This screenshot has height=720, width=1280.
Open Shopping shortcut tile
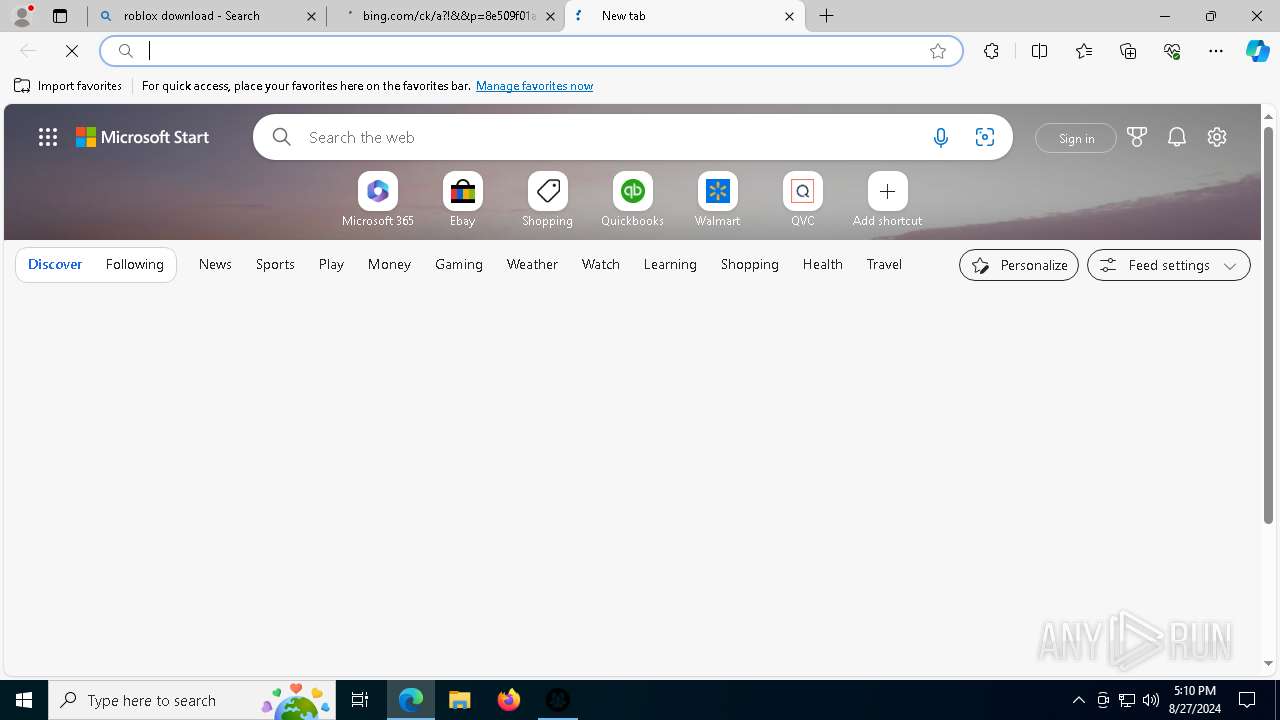point(548,200)
